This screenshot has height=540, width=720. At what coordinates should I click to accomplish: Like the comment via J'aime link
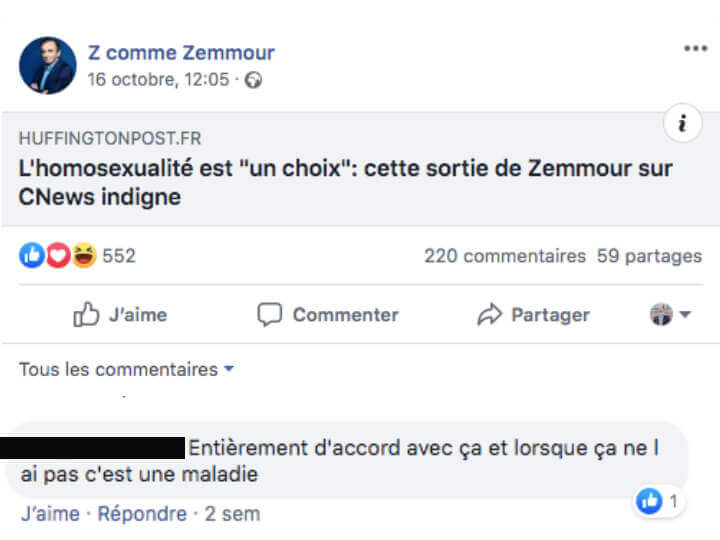[50, 514]
